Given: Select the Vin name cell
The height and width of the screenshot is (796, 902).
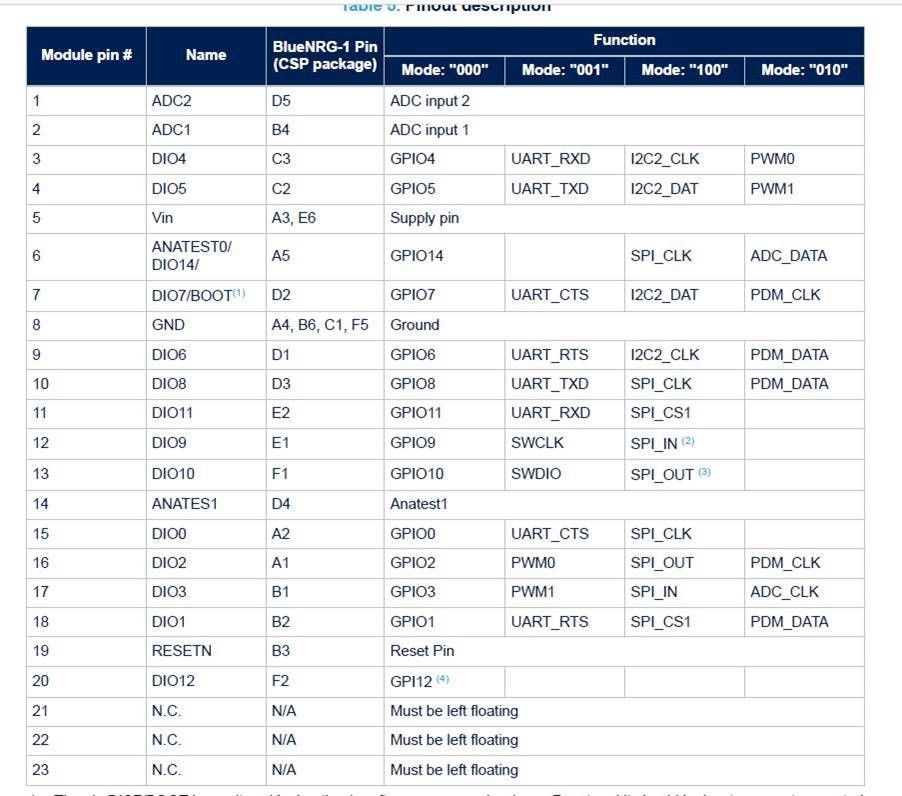Looking at the screenshot, I should [x=163, y=217].
